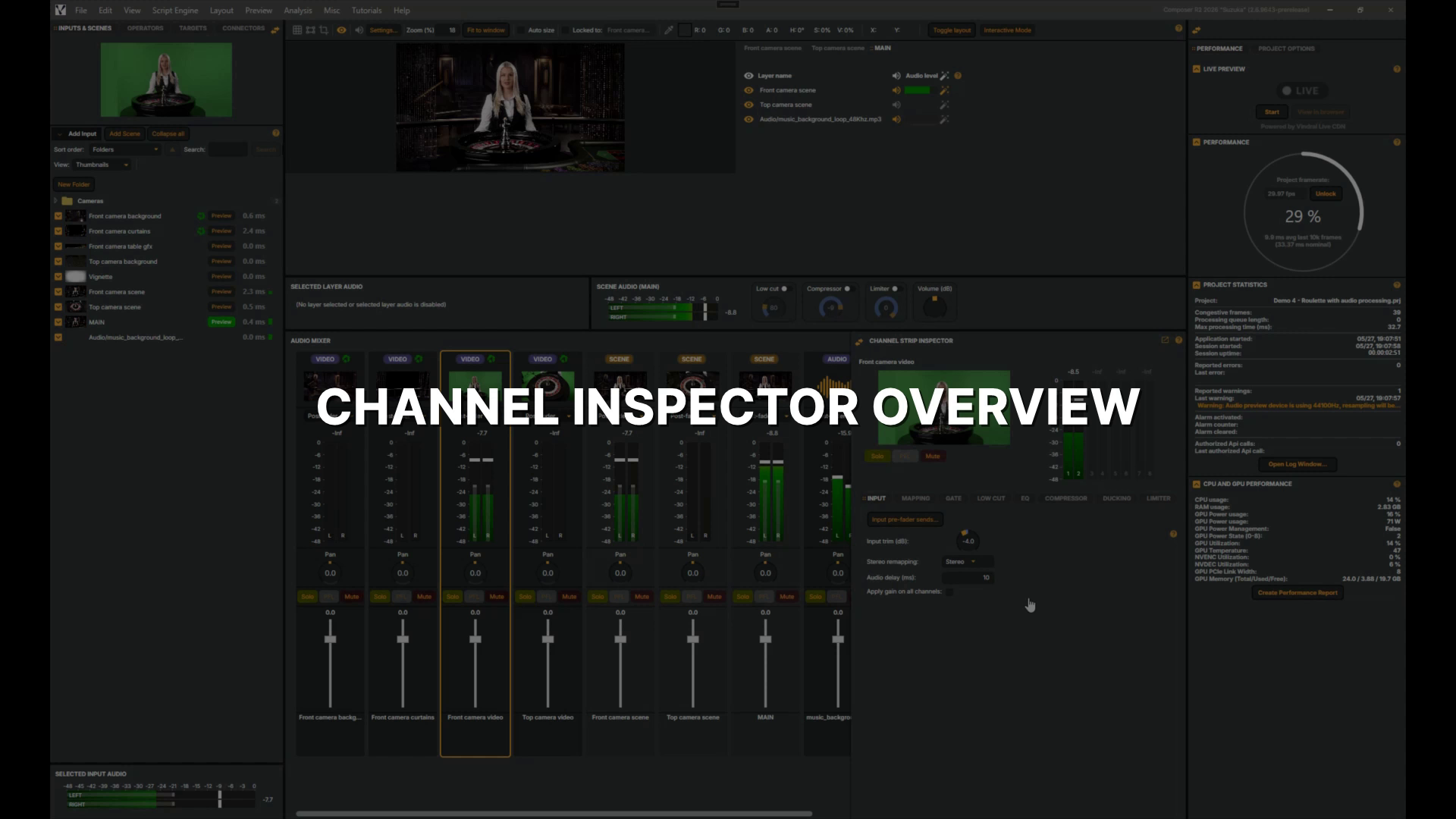Switch to the Operators tab
This screenshot has height=819, width=1456.
click(146, 28)
